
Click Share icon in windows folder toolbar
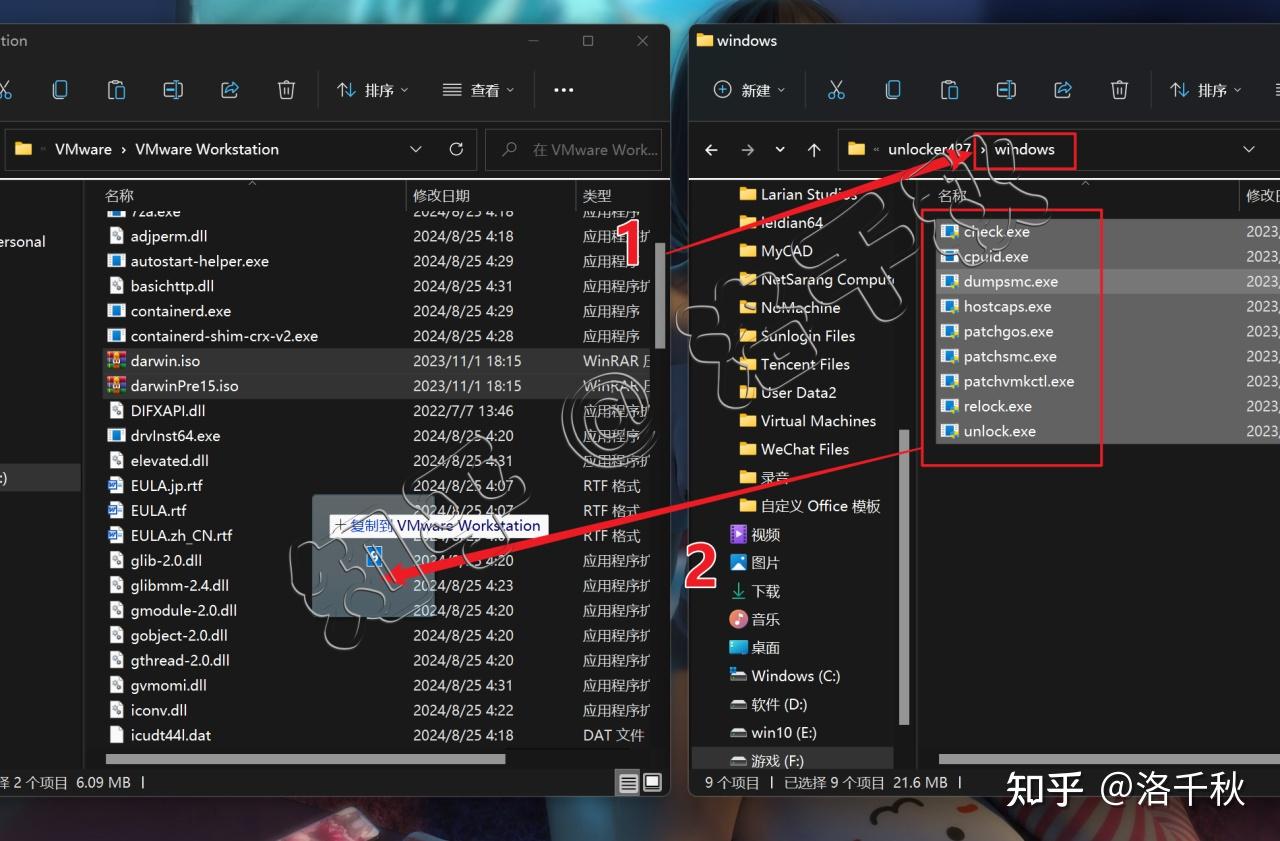click(x=1063, y=90)
